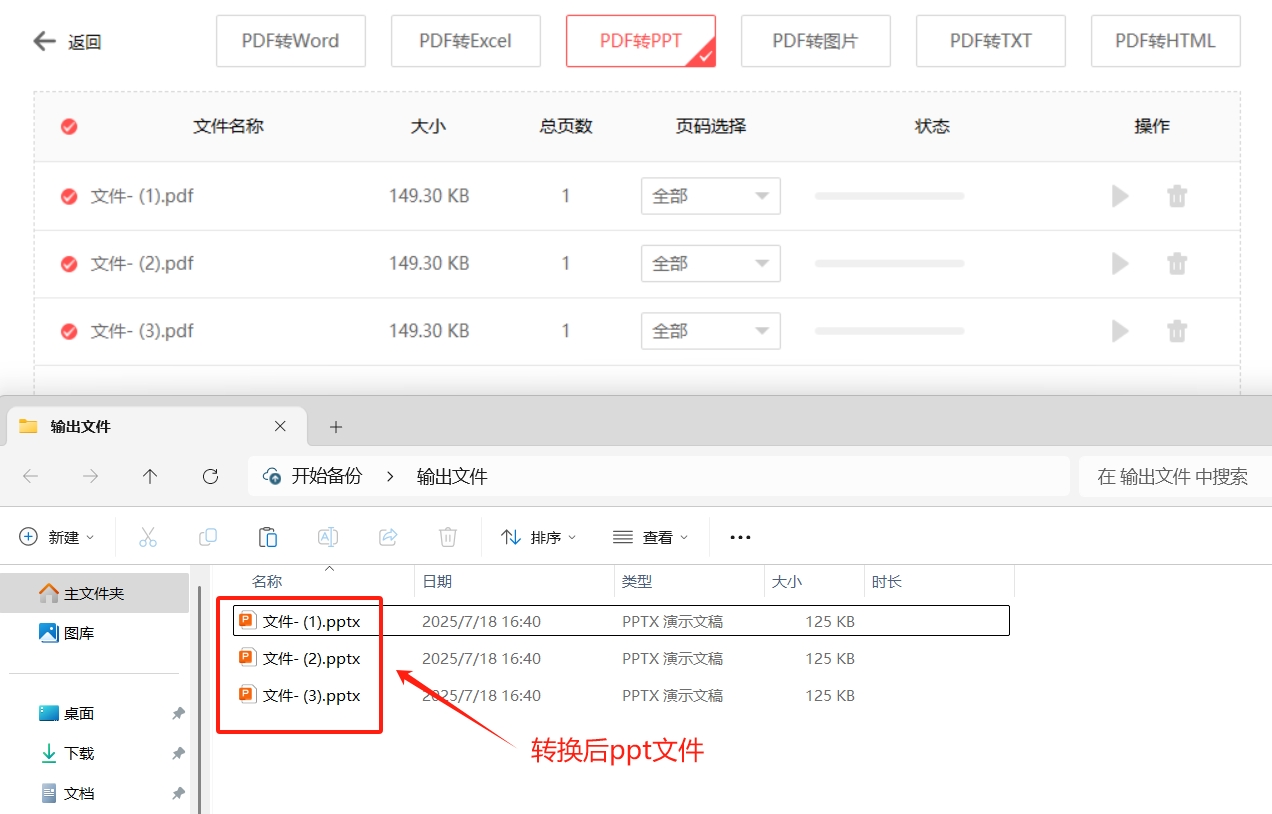Uncheck the selection circle for 文件- (1).pdf
Viewport: 1272px width, 814px height.
(x=68, y=196)
